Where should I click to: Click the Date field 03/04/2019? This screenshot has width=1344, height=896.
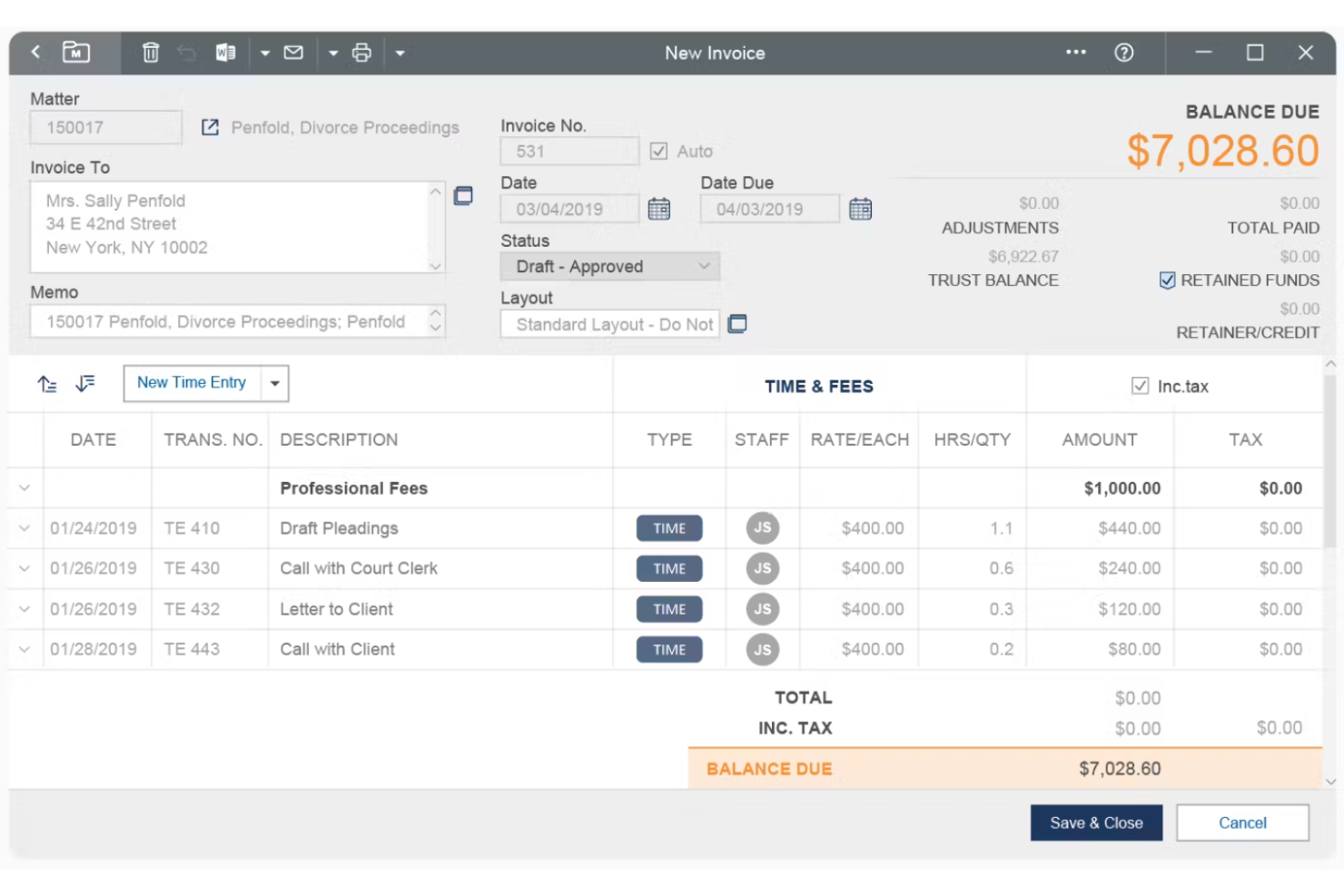pos(569,209)
